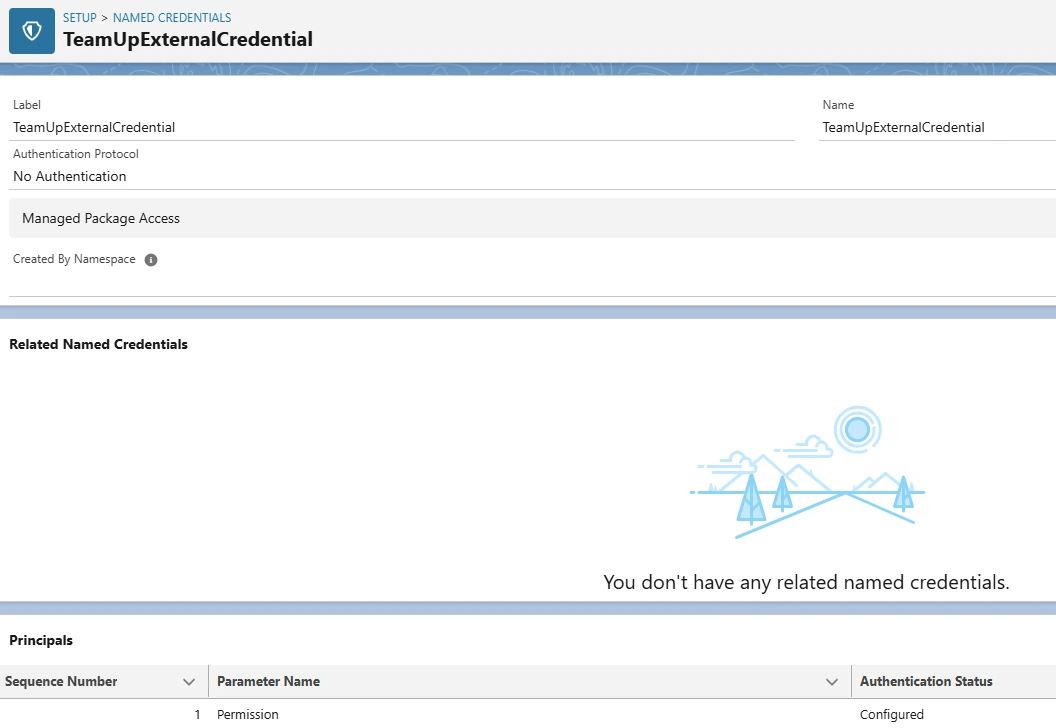Image resolution: width=1056 pixels, height=728 pixels.
Task: Select the Permission principal row entry
Action: pyautogui.click(x=248, y=714)
